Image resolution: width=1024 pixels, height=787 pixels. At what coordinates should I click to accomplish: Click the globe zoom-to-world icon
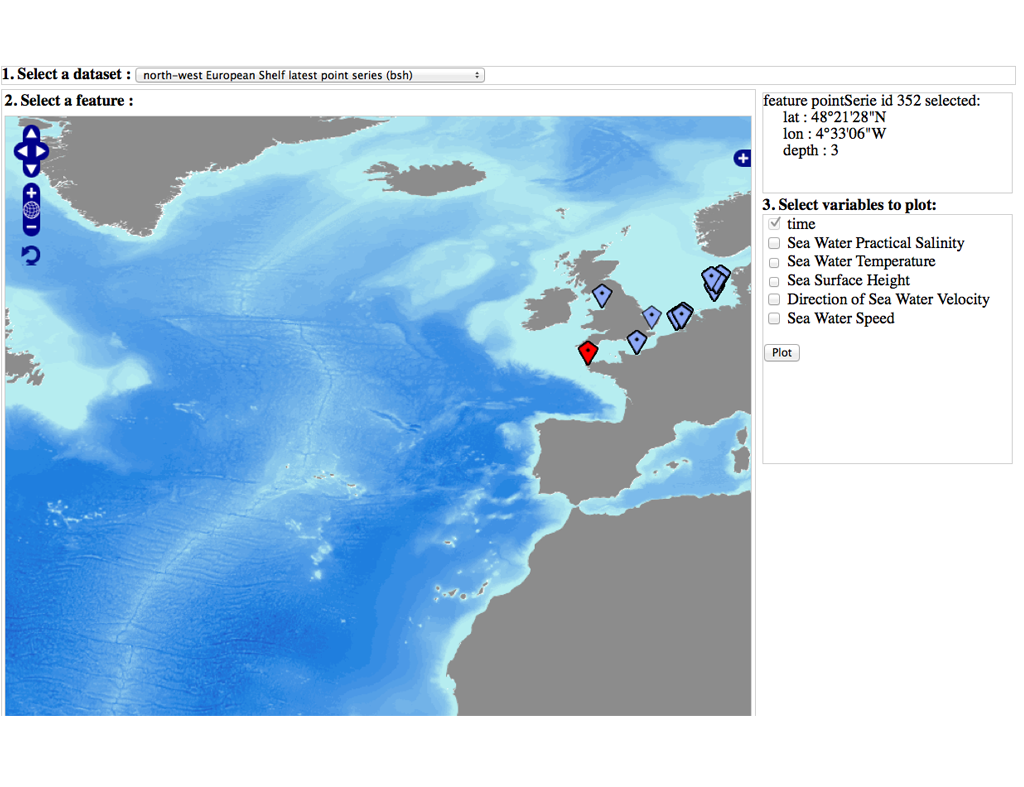pyautogui.click(x=31, y=210)
